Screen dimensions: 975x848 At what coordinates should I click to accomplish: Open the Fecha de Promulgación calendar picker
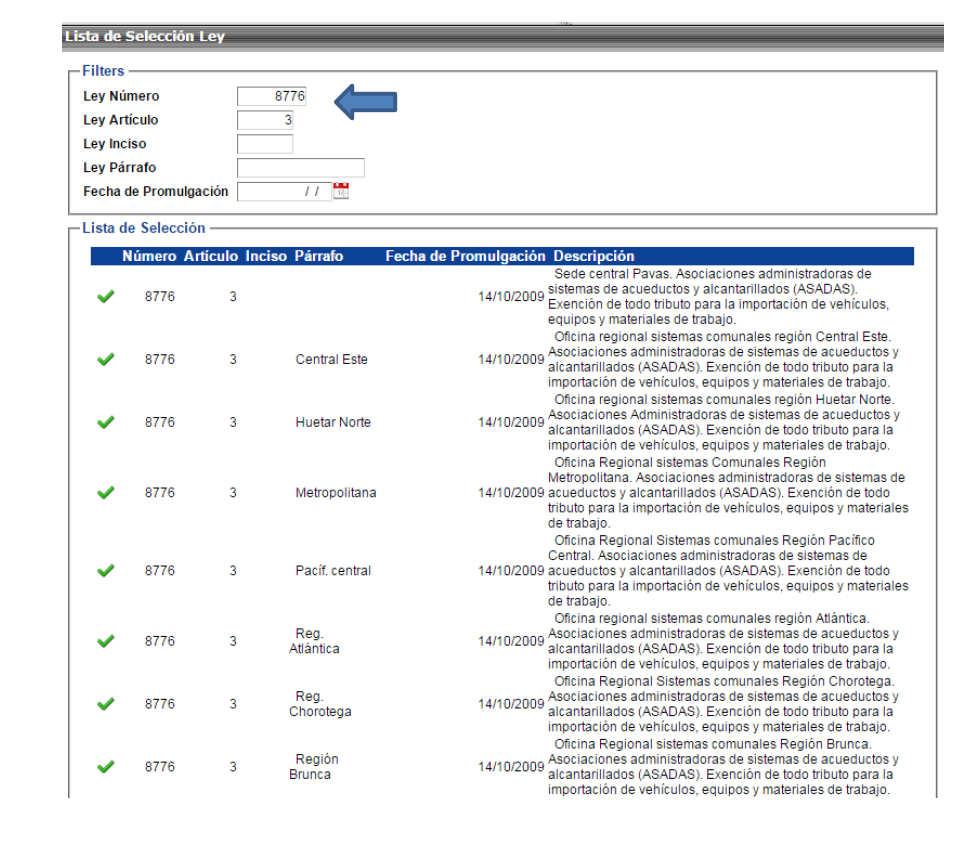[341, 191]
